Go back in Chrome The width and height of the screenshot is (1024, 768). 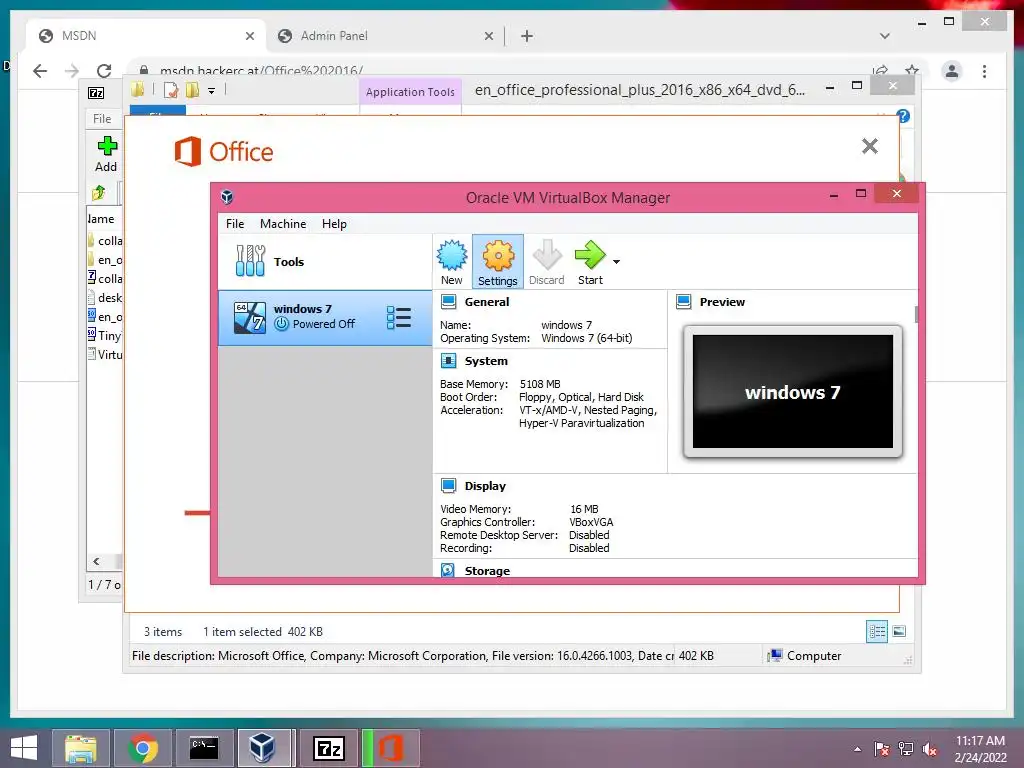[40, 71]
